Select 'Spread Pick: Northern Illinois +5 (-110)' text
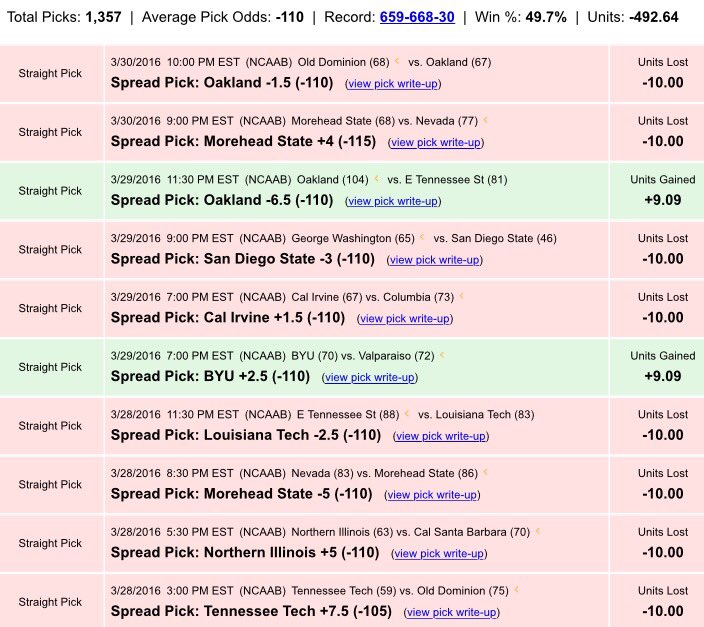704x627 pixels. coord(245,553)
